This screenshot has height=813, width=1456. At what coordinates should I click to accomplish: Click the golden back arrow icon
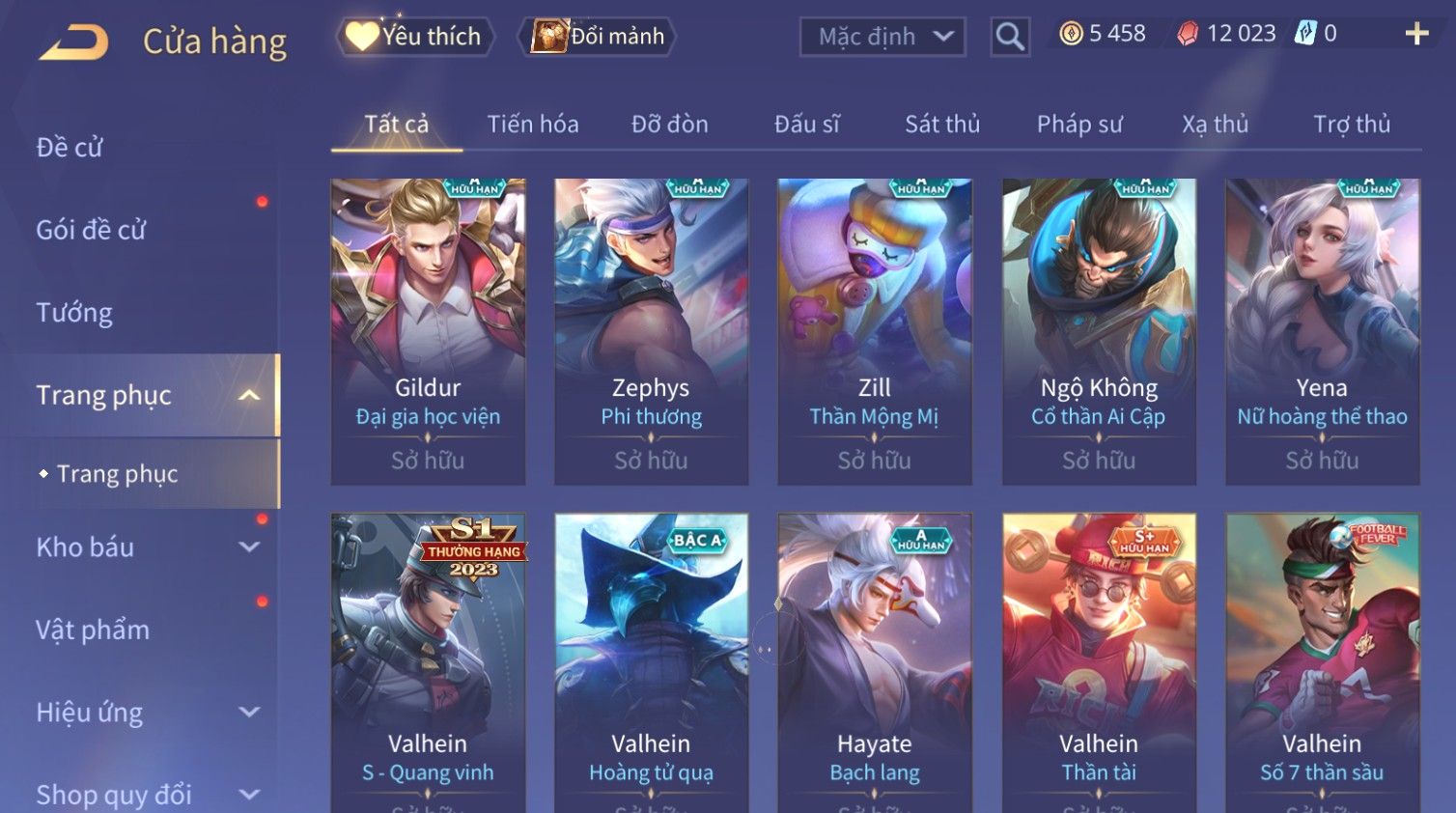(x=73, y=42)
